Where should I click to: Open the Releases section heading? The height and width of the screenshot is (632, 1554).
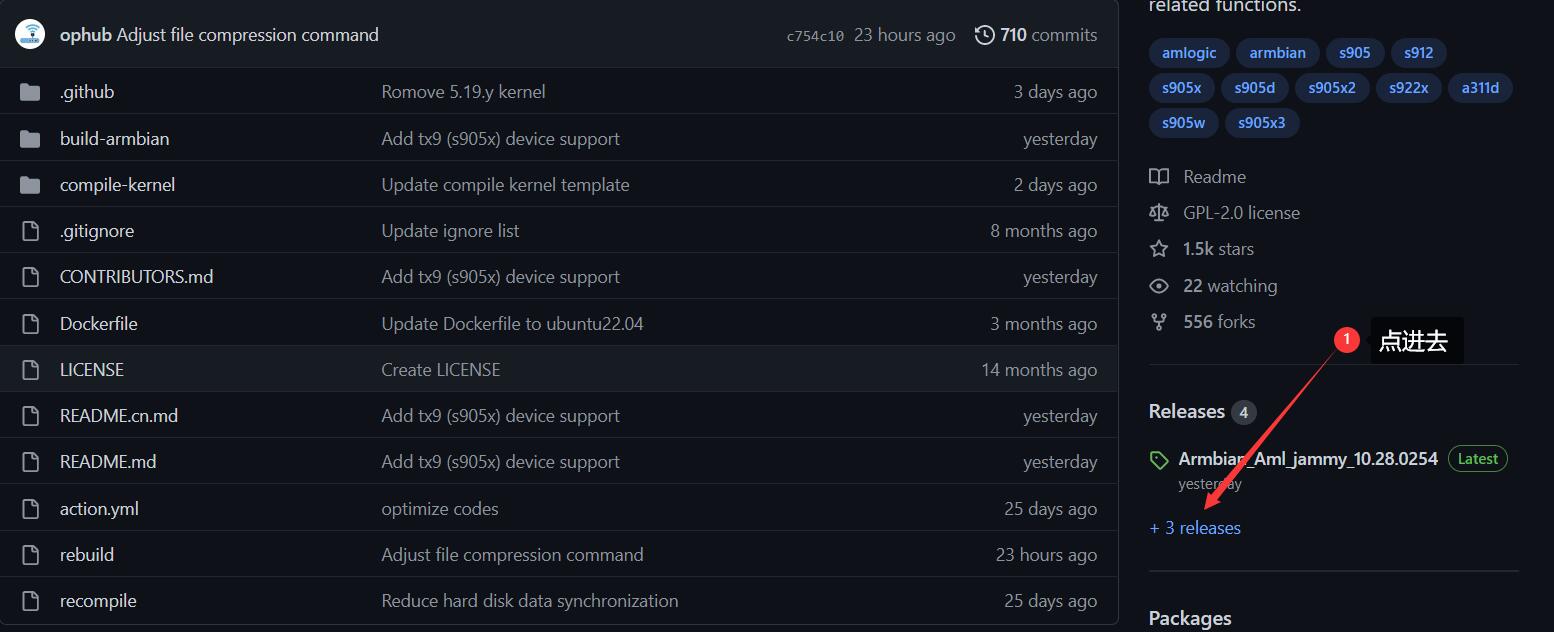[1186, 411]
